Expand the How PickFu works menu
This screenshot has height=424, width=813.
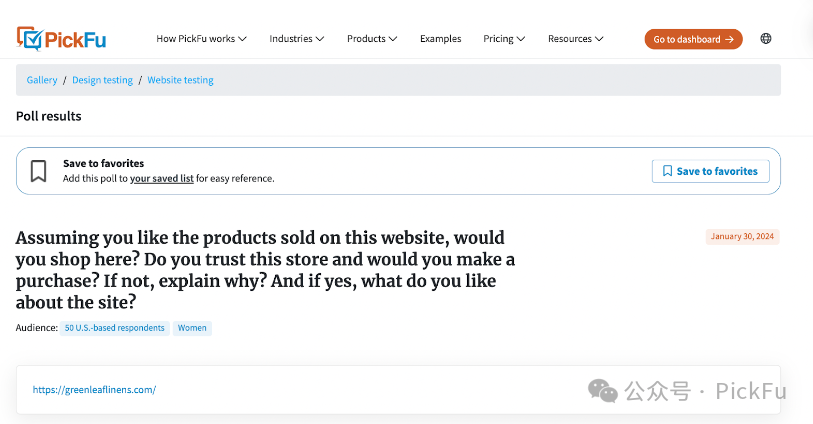tap(201, 39)
